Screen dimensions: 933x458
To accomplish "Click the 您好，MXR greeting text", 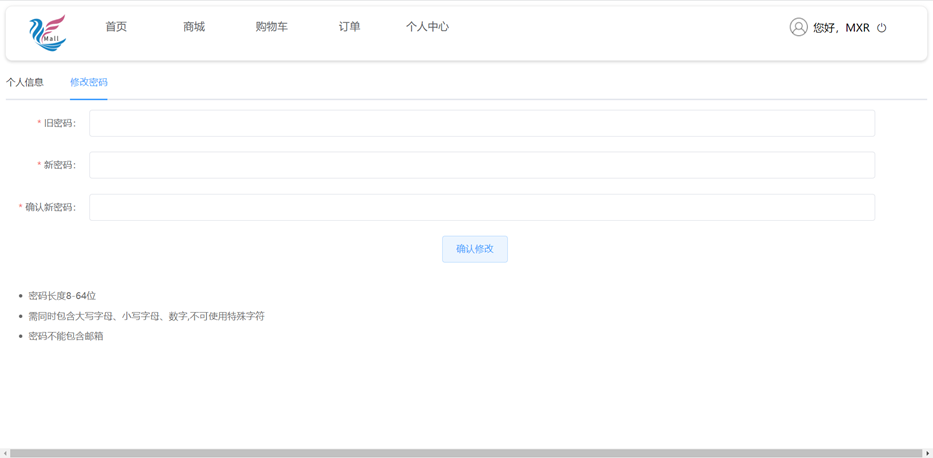I will point(841,28).
